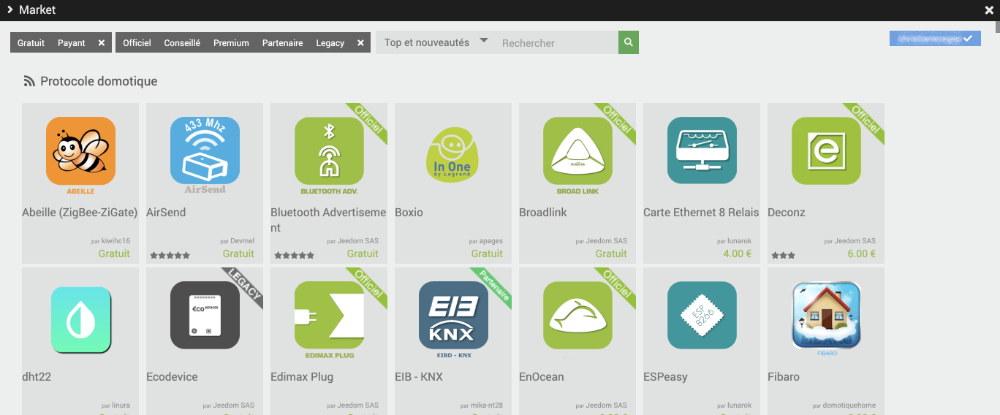
Task: Filter by Officiel plugins
Action: pyautogui.click(x=137, y=43)
